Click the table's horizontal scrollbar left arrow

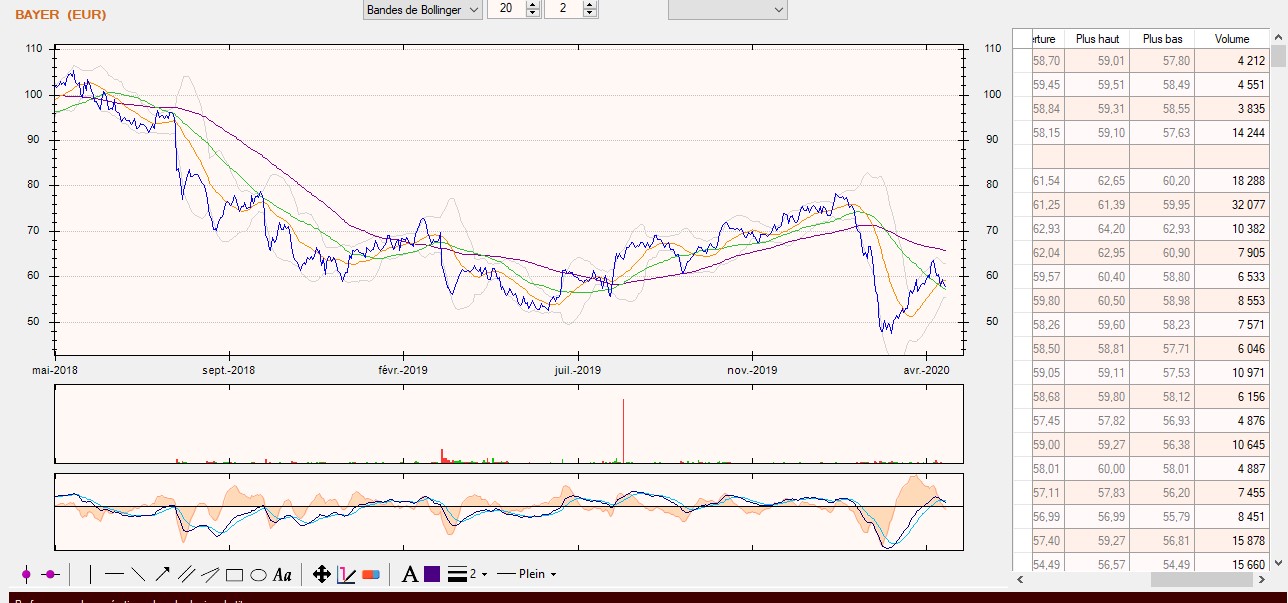1019,579
